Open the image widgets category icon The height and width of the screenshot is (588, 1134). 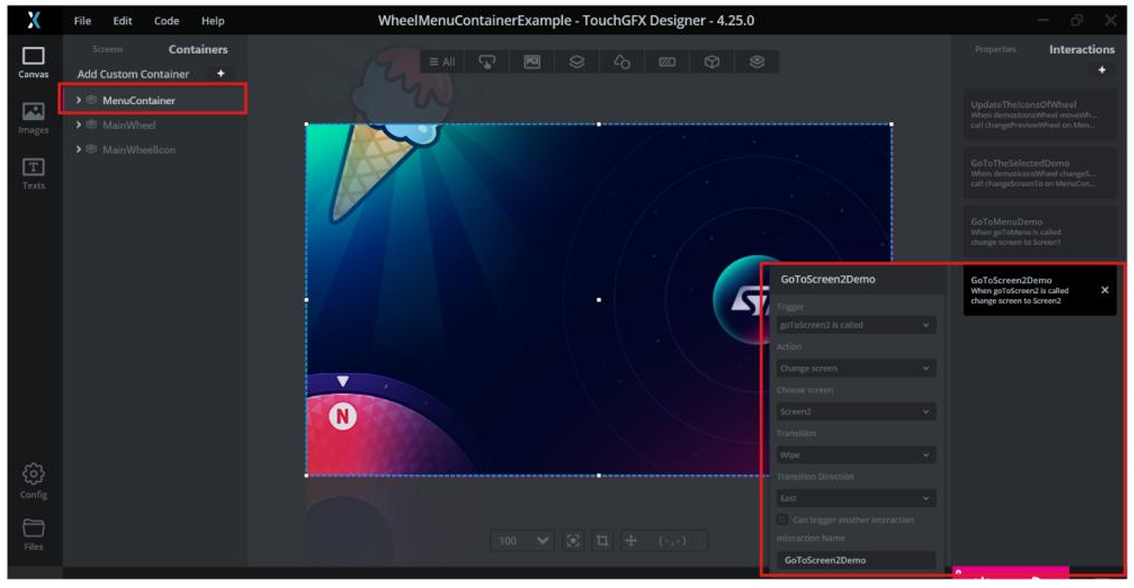532,62
